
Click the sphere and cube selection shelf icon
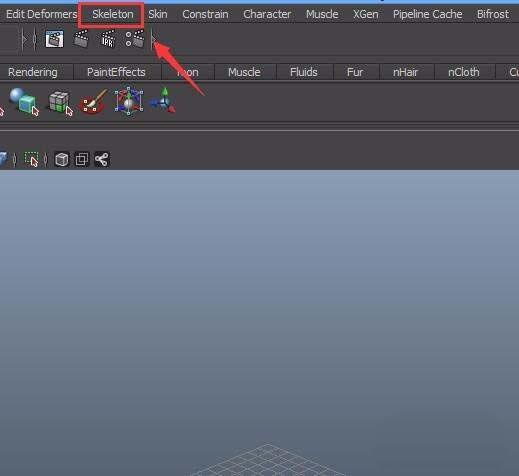tap(24, 101)
